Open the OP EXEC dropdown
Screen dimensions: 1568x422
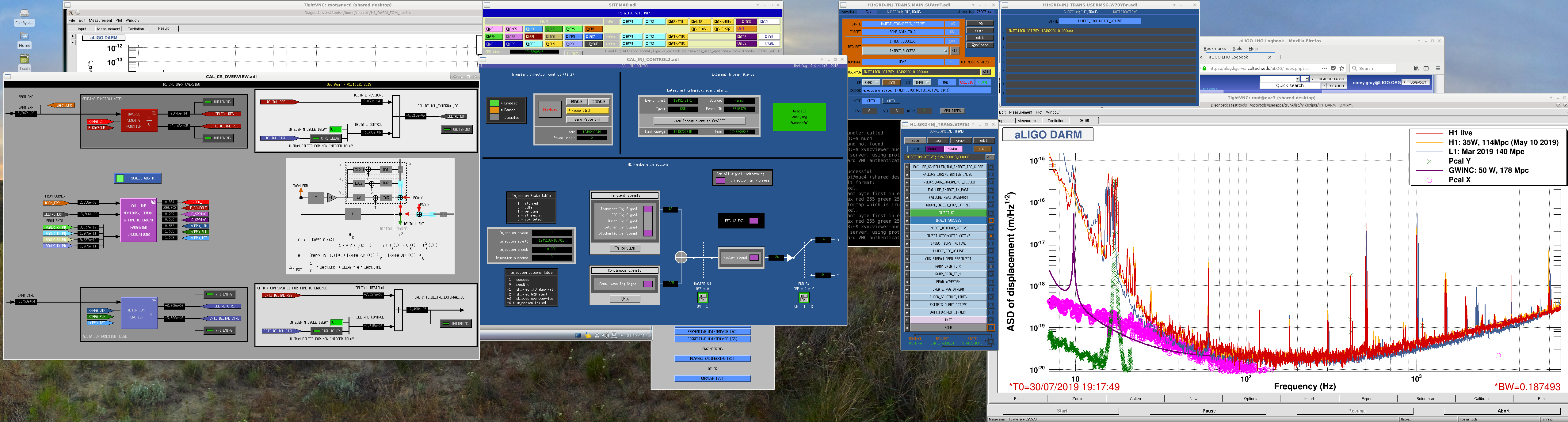871,83
